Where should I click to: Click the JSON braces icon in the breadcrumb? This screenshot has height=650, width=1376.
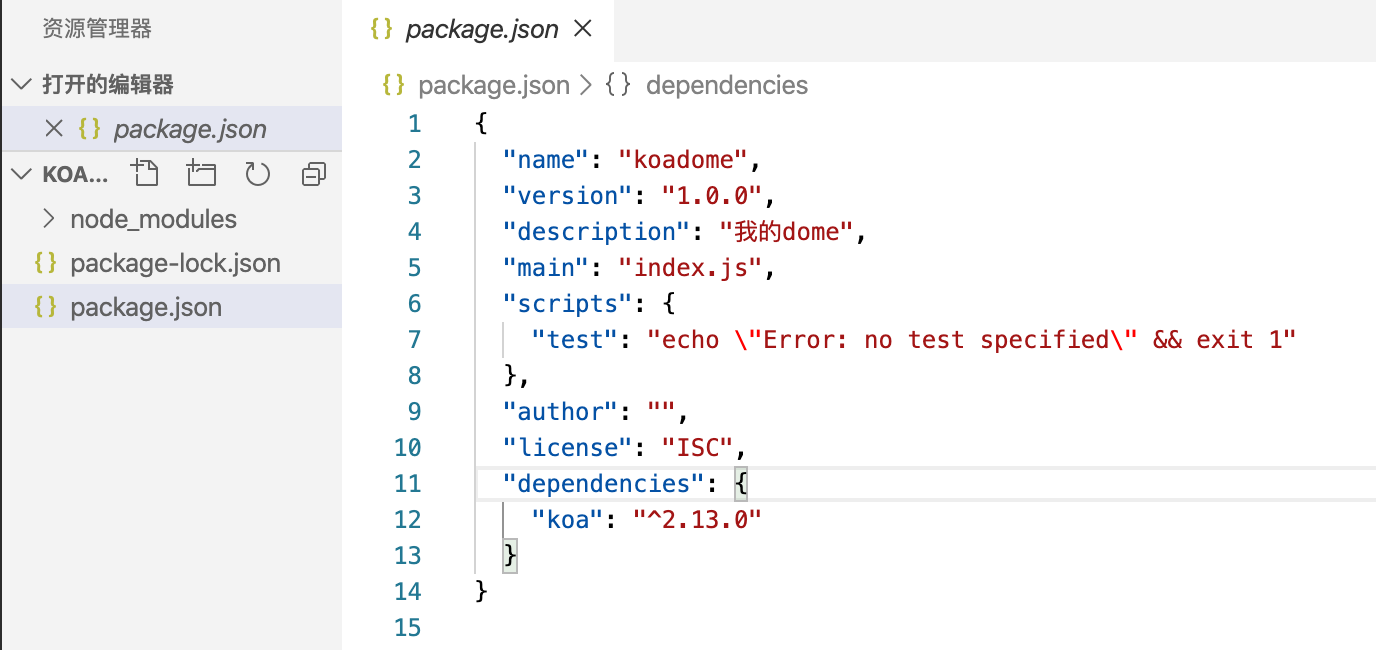click(x=394, y=85)
